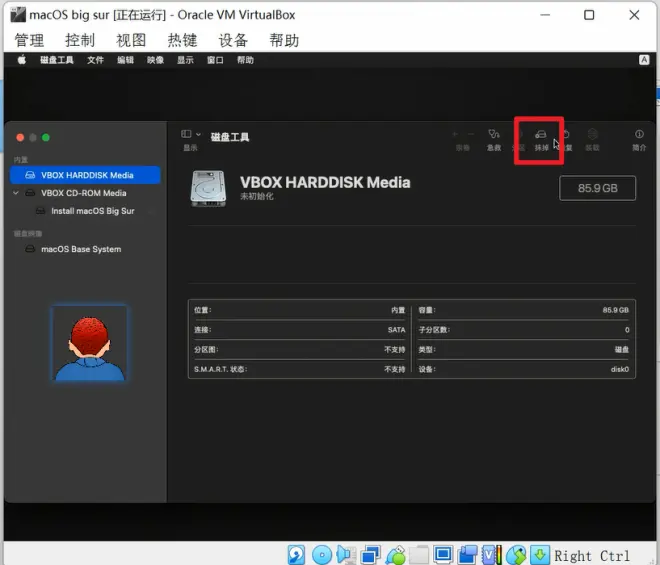Viewport: 660px width, 565px height.
Task: Select VBOX HARDDISK Media in sidebar
Action: click(x=85, y=175)
